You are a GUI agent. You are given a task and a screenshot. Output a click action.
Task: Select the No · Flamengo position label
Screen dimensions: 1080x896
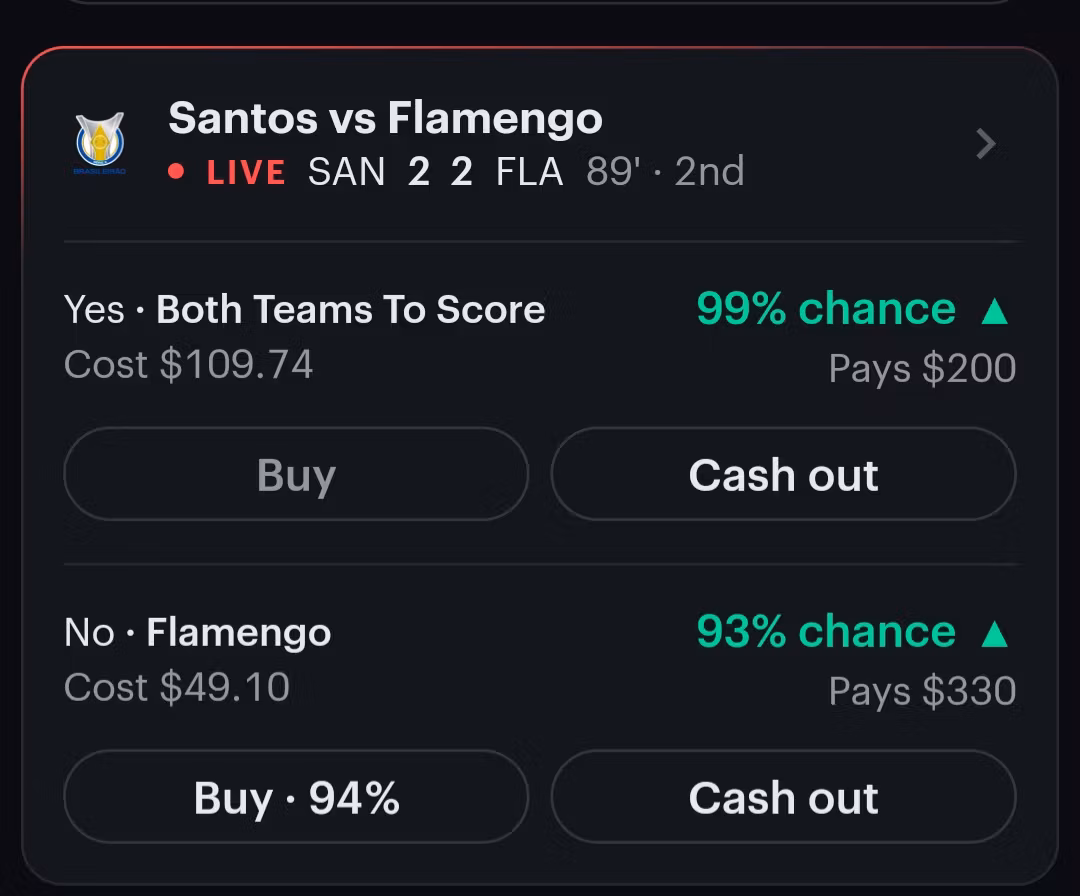[198, 632]
